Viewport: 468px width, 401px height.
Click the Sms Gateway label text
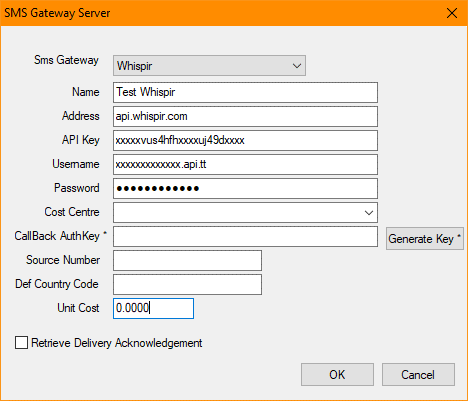point(66,60)
